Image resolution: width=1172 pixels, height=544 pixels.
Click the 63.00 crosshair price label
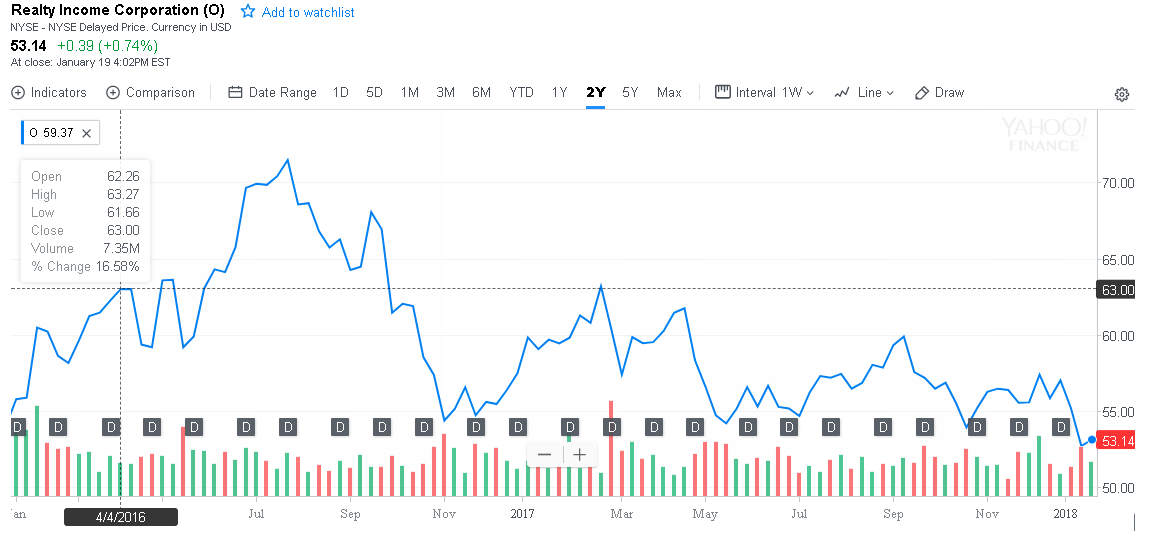(1116, 289)
